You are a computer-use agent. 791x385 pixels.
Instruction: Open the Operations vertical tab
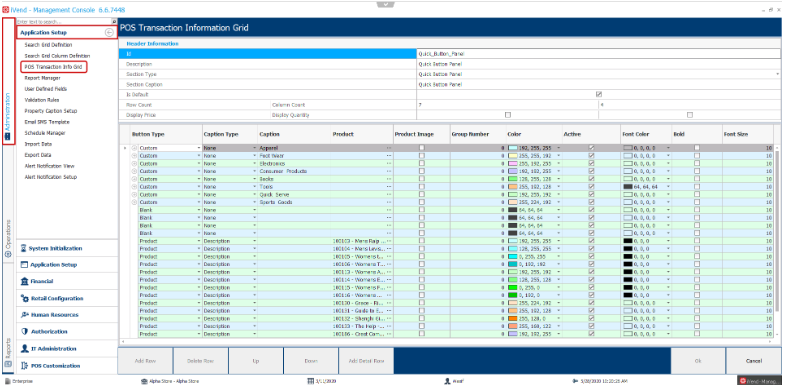click(8, 238)
